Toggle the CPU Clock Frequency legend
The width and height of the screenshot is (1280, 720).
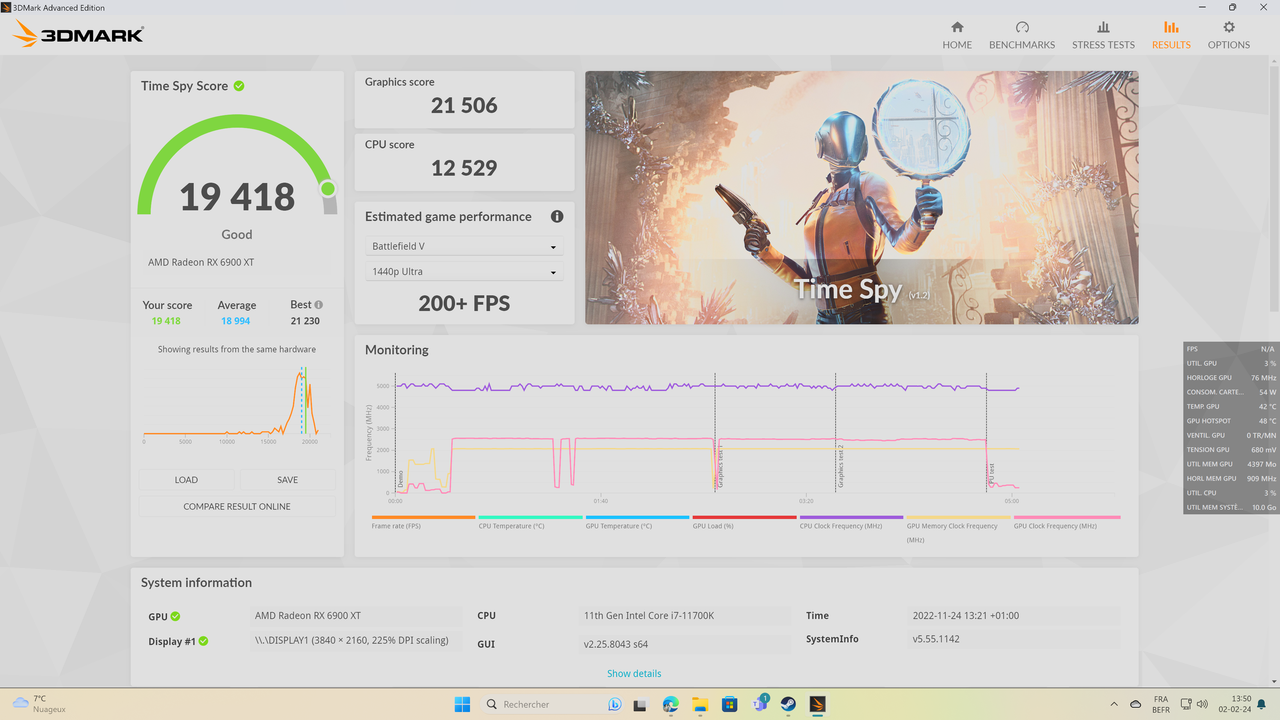(x=851, y=522)
